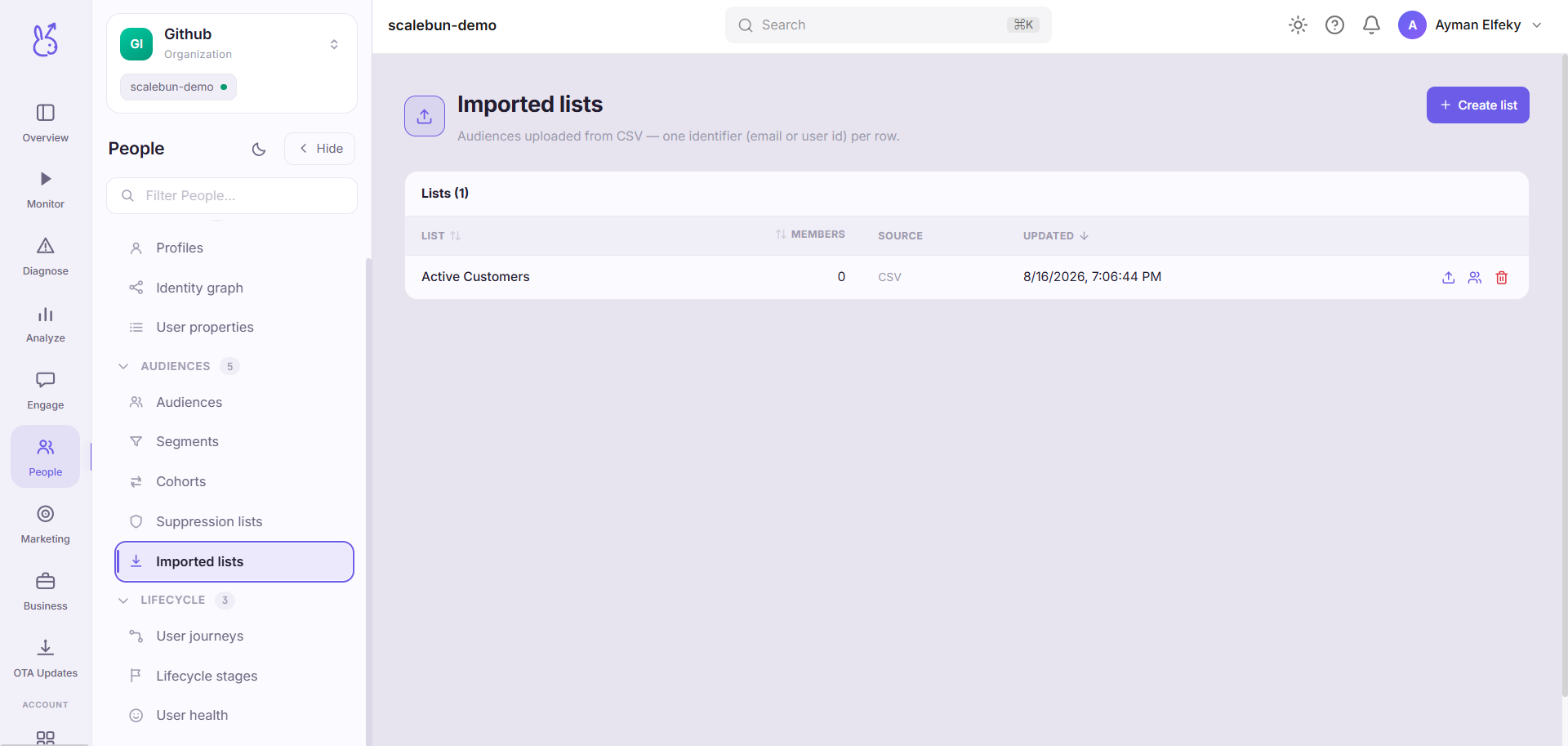Click the Create list button
Screen dimensions: 1568x746
tap(1477, 105)
